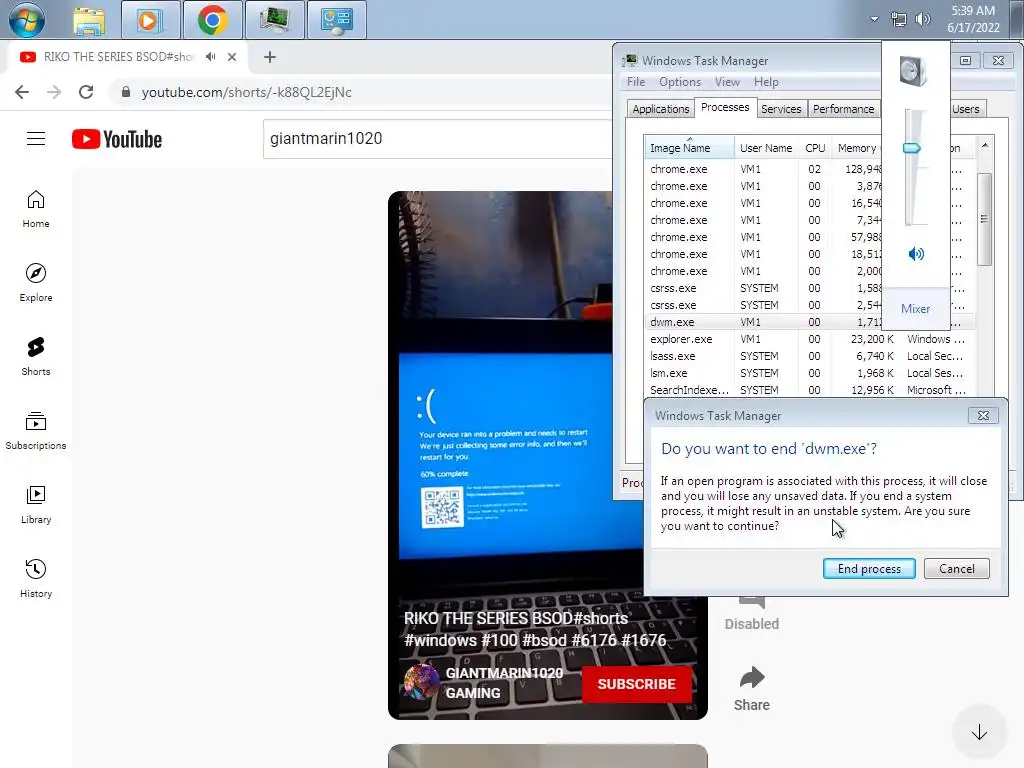Switch to the Processes tab
This screenshot has width=1024, height=768.
tap(725, 108)
